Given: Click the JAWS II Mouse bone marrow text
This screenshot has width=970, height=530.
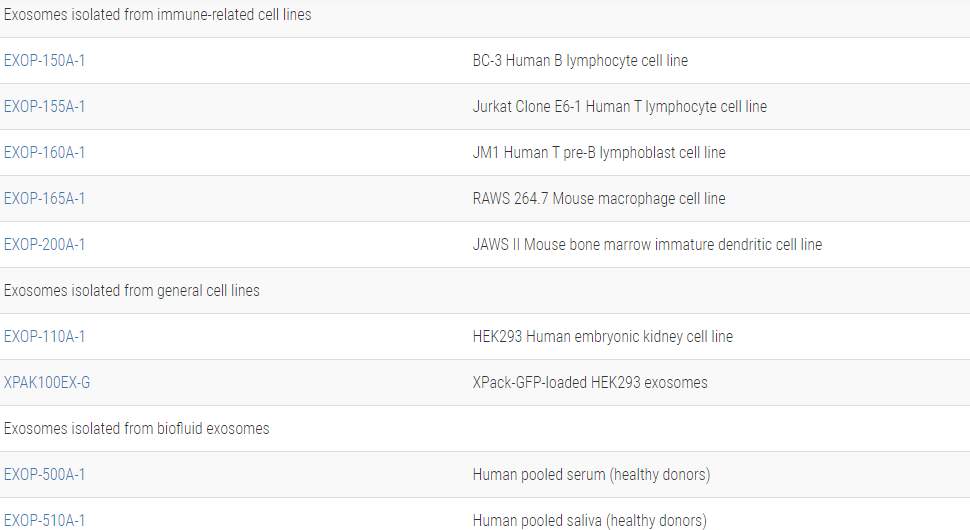Looking at the screenshot, I should 647,245.
